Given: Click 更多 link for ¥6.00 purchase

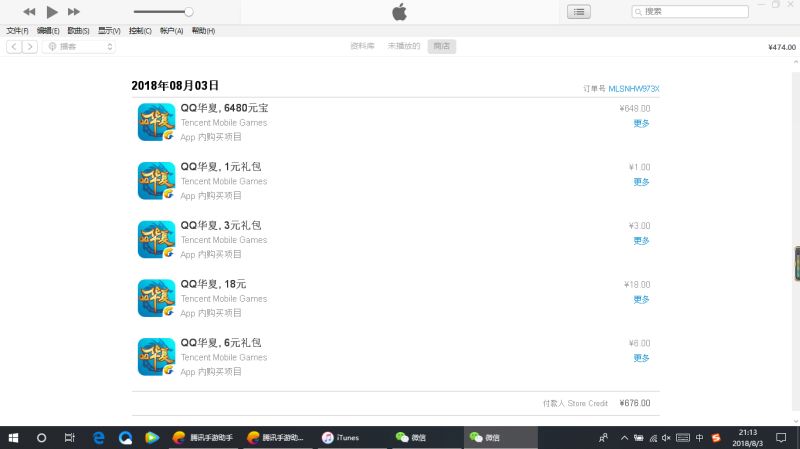Looking at the screenshot, I should point(641,358).
